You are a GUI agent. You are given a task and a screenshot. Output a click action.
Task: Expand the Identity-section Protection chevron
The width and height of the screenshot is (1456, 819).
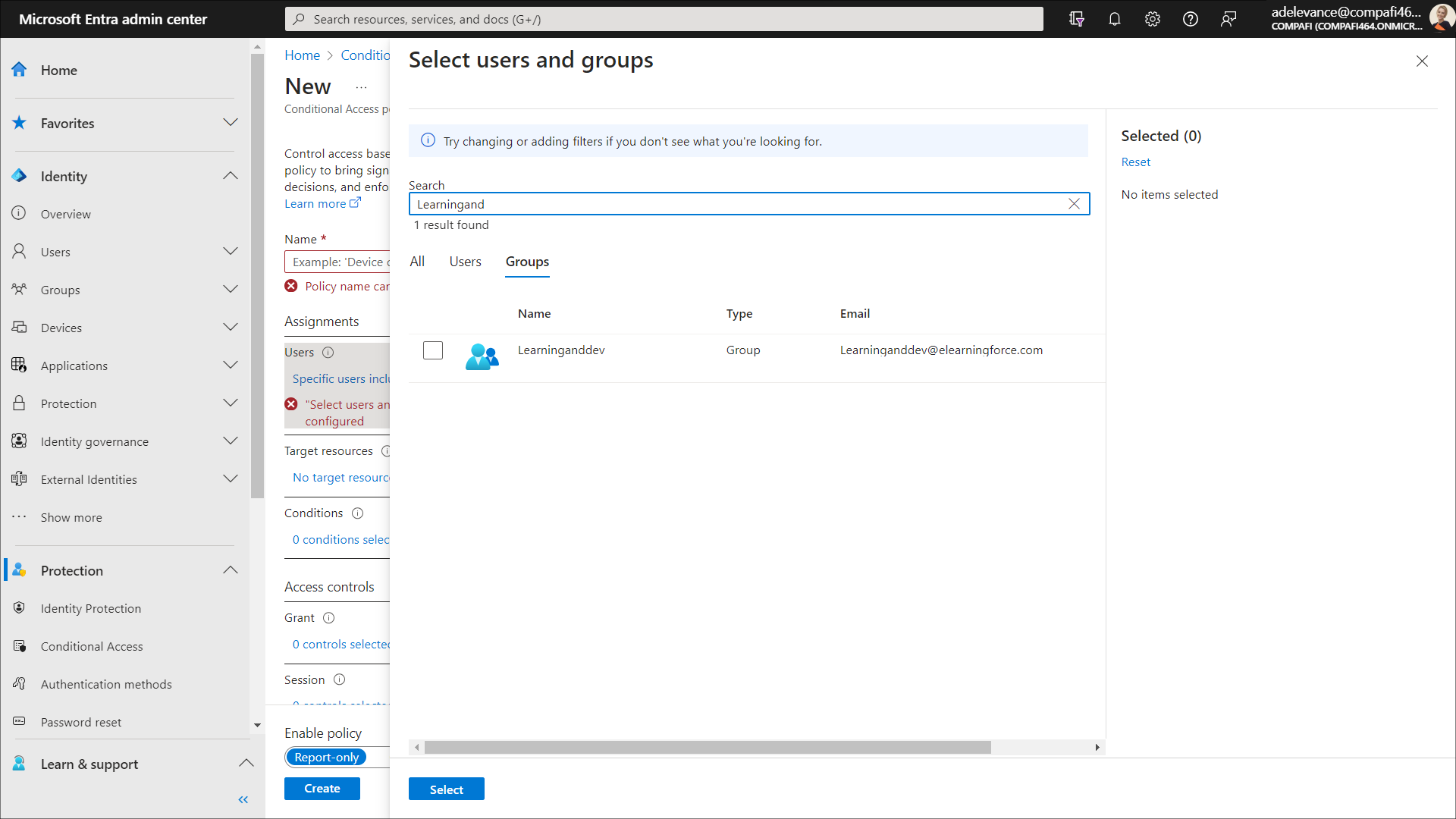(231, 403)
